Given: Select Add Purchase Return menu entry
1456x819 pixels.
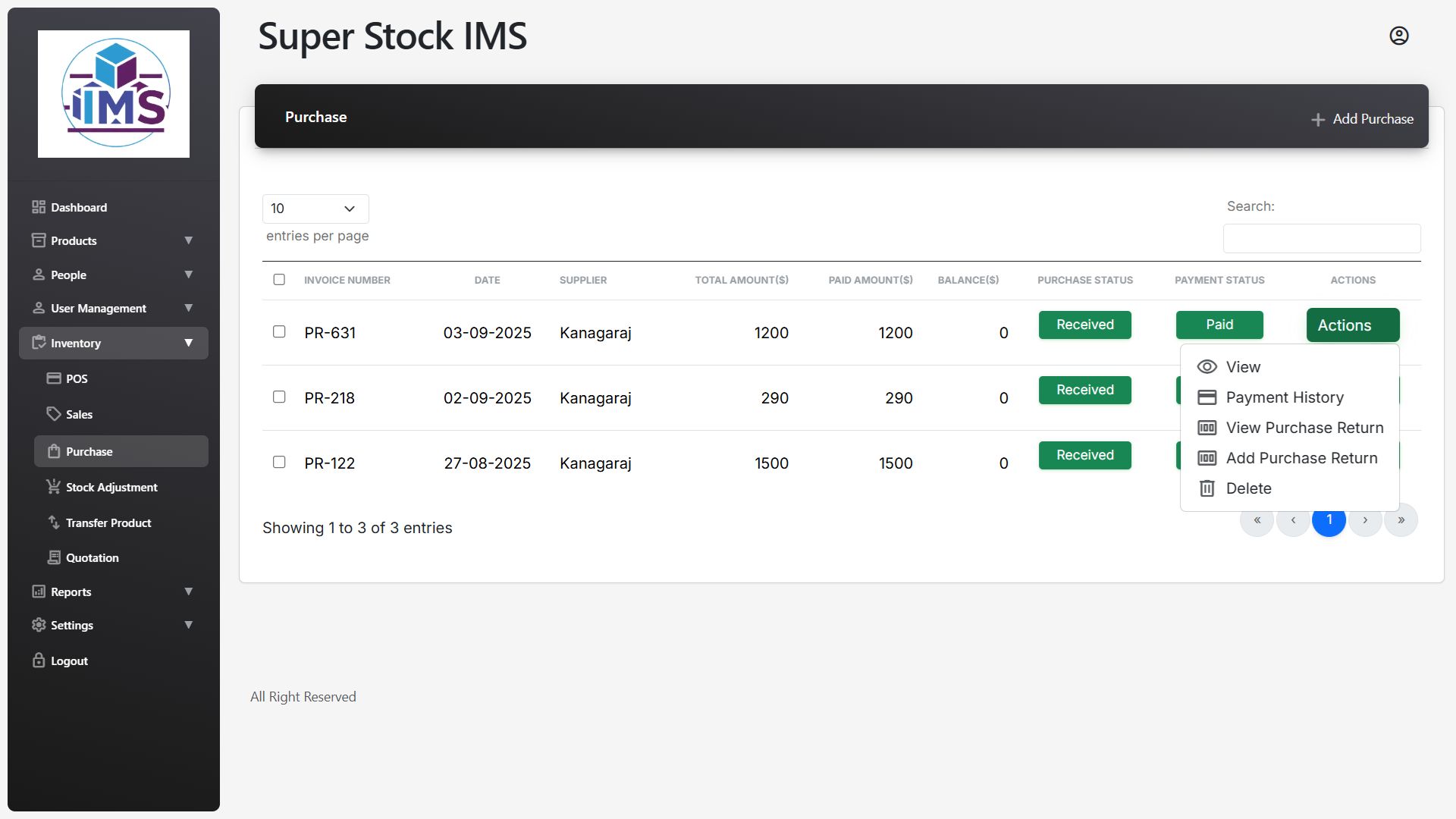Looking at the screenshot, I should pos(1301,458).
